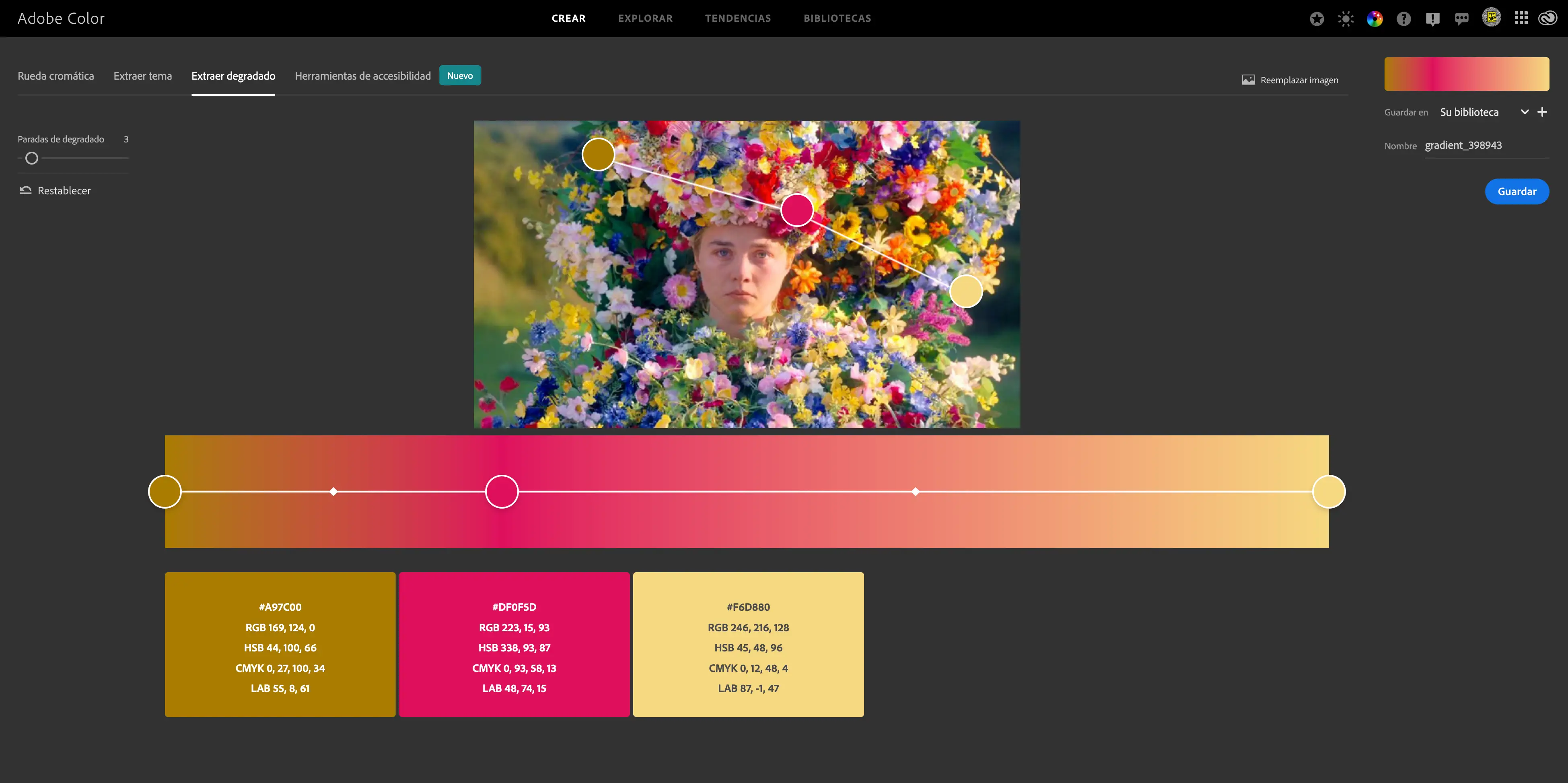Click the Paradas de degradado slider handle

pos(32,158)
